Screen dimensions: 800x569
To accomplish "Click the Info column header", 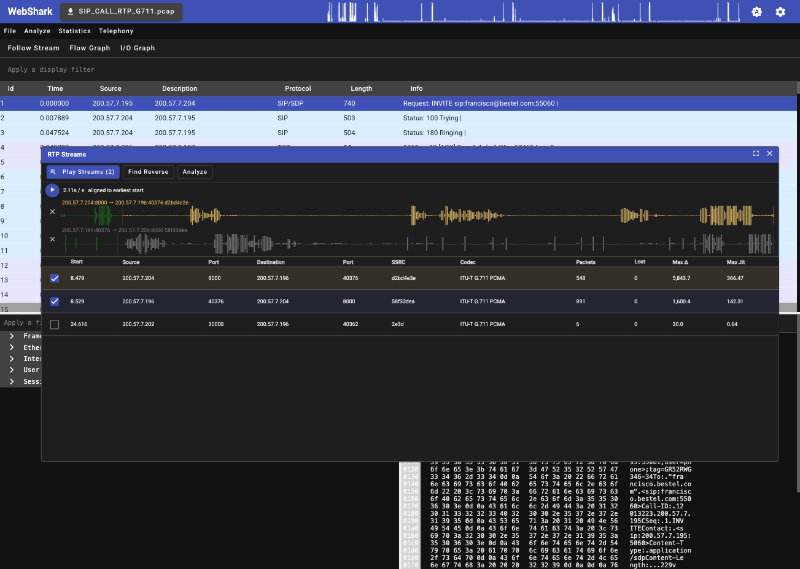I will tap(416, 88).
